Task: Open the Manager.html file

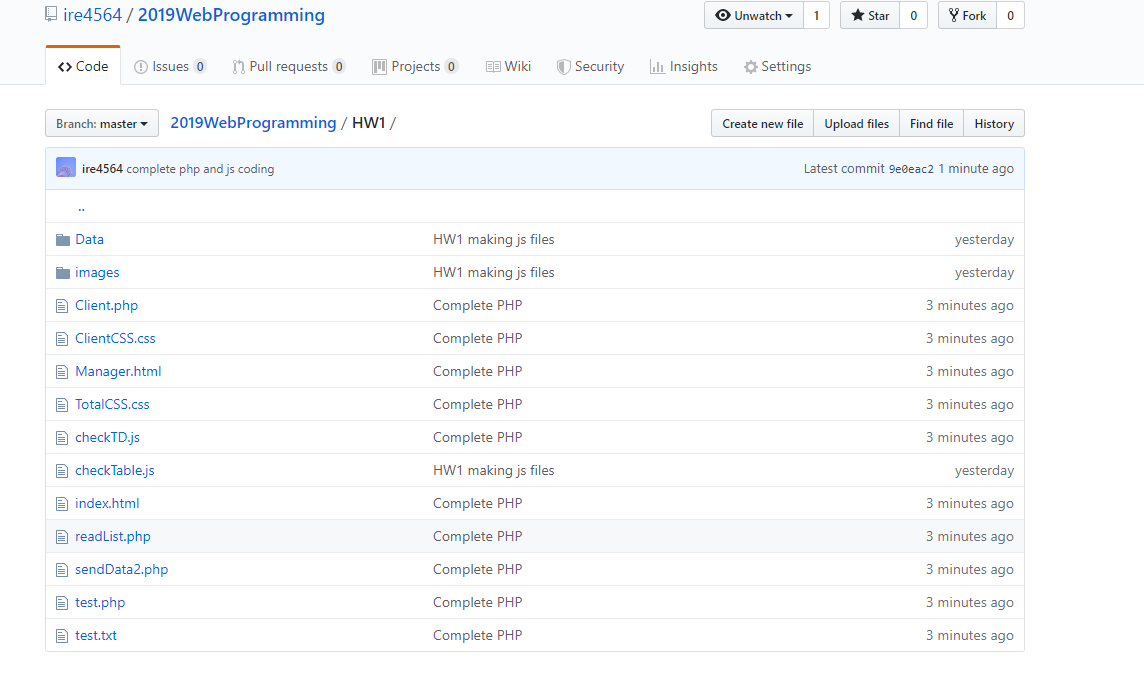Action: (118, 371)
